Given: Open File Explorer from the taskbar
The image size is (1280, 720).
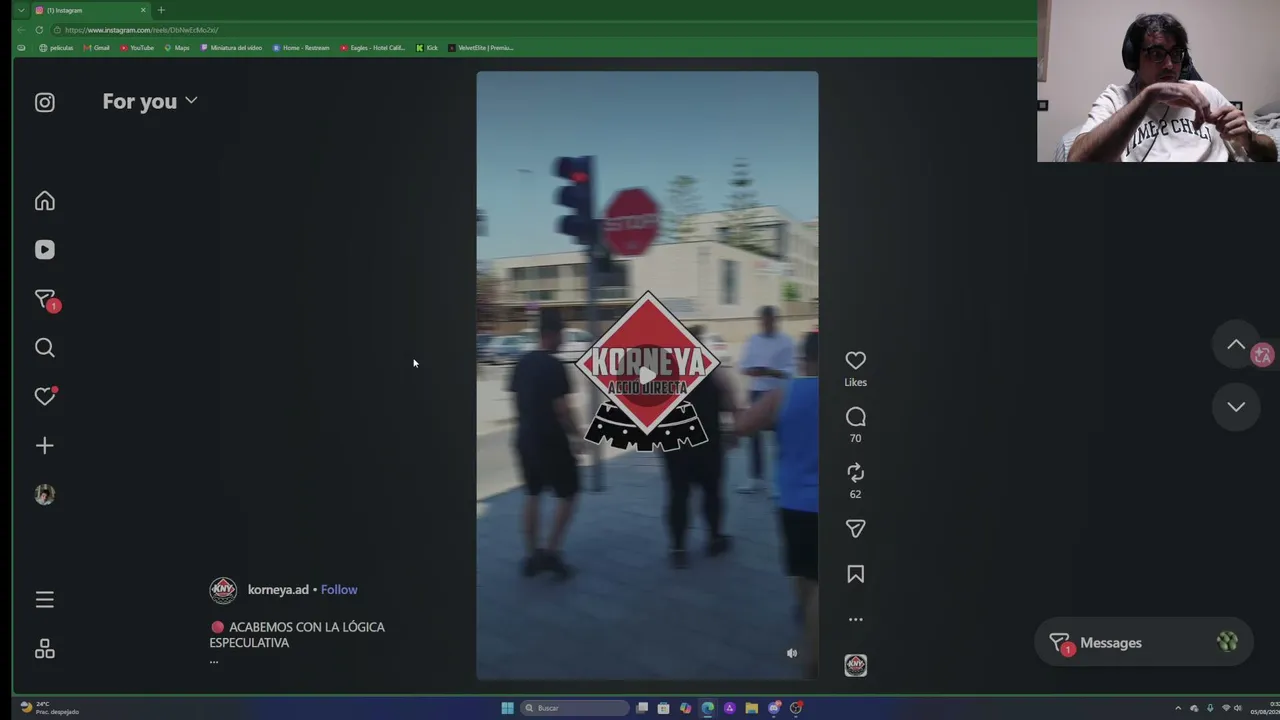Looking at the screenshot, I should coord(752,708).
